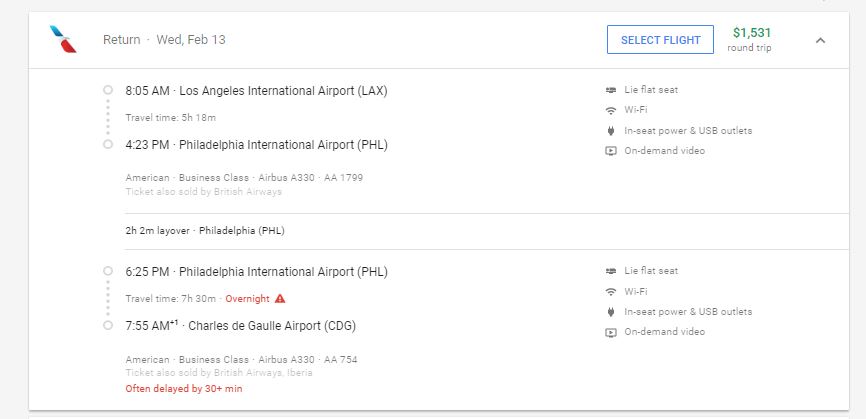The width and height of the screenshot is (866, 419).
Task: Click the in-seat power icon for the LAX departure
Action: tap(611, 131)
